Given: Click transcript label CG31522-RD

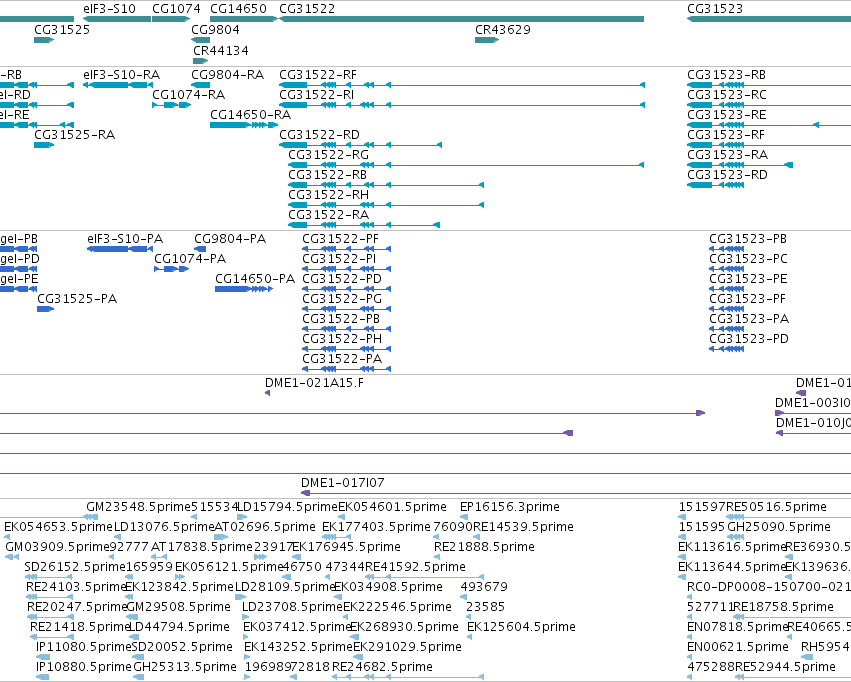Looking at the screenshot, I should click(x=319, y=135).
